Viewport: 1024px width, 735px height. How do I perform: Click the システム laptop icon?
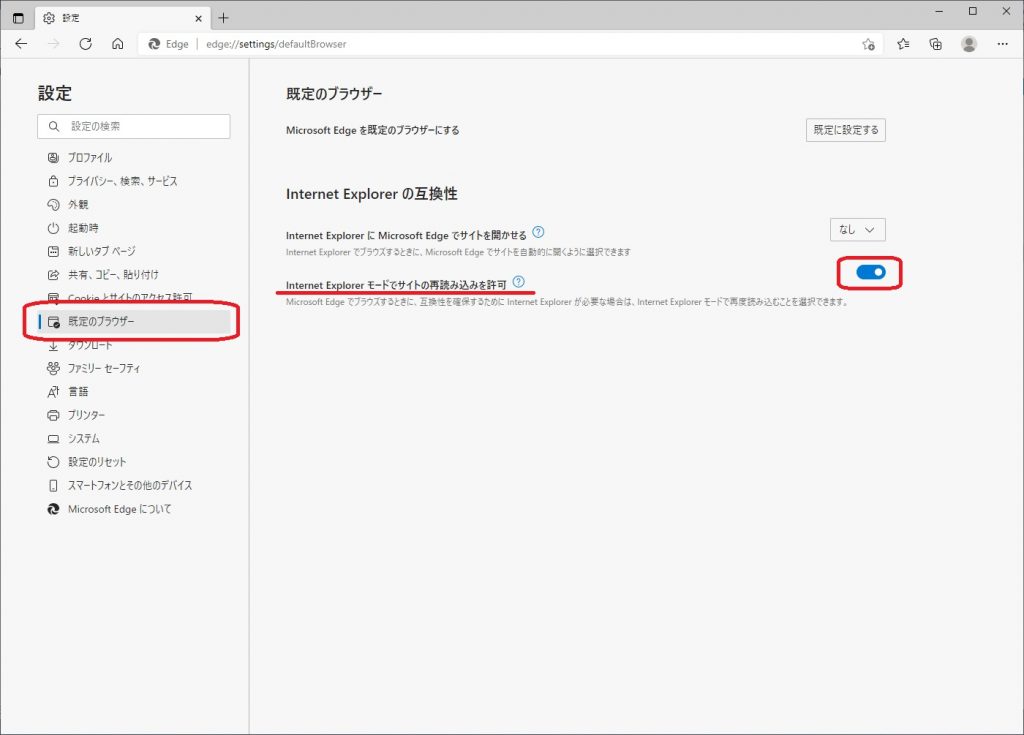[x=54, y=438]
